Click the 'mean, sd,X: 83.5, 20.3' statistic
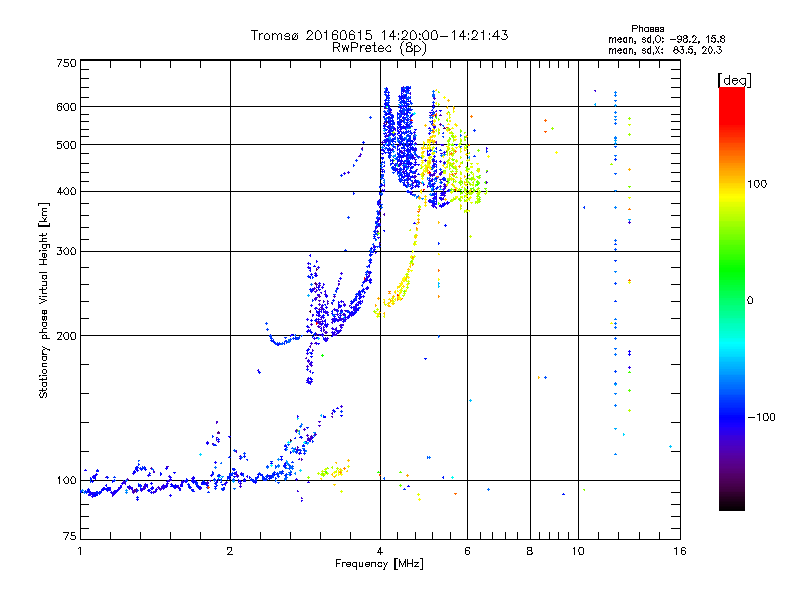The height and width of the screenshot is (600, 800). [x=665, y=50]
